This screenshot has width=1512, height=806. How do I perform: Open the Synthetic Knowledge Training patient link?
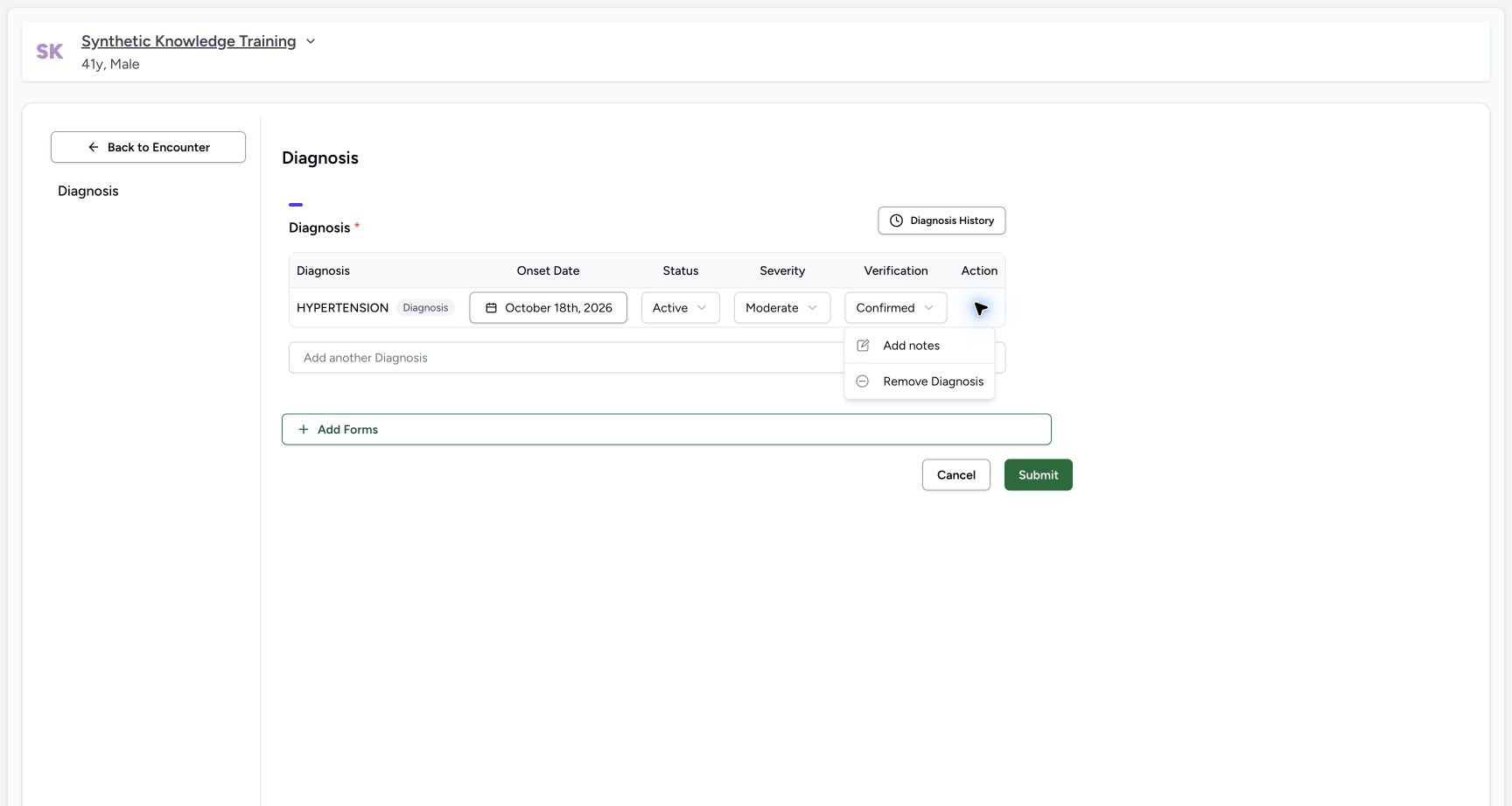click(x=188, y=41)
